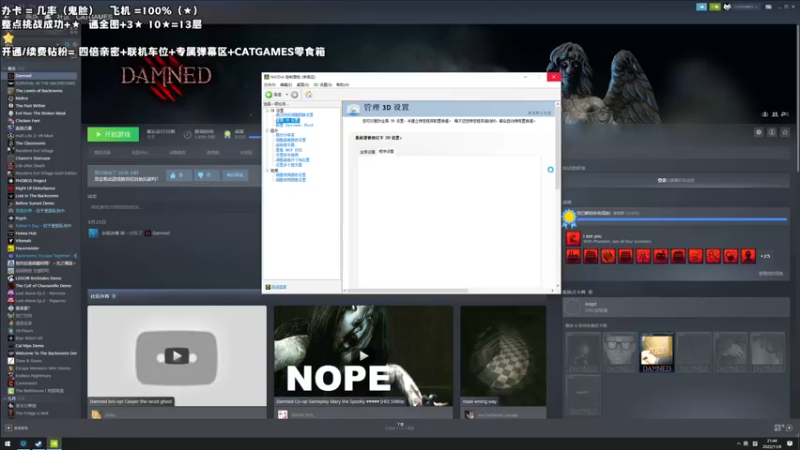
Task: Open NVIDIA Control Panel home icon
Action: pyautogui.click(x=309, y=95)
